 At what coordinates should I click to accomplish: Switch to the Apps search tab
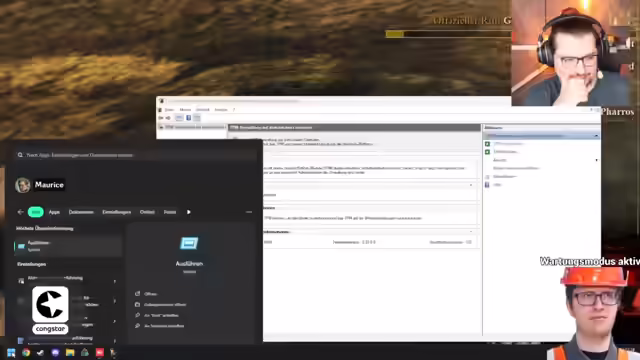coord(54,212)
